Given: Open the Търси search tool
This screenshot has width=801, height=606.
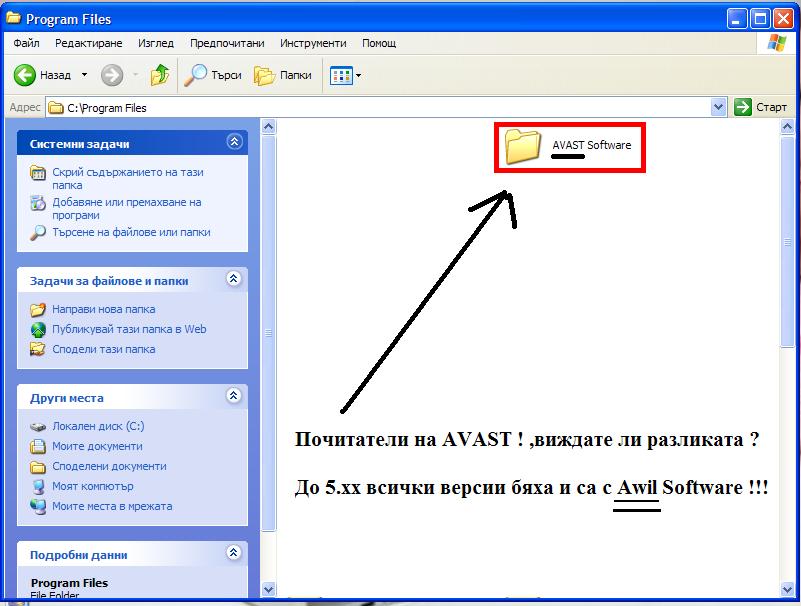Looking at the screenshot, I should [x=213, y=75].
